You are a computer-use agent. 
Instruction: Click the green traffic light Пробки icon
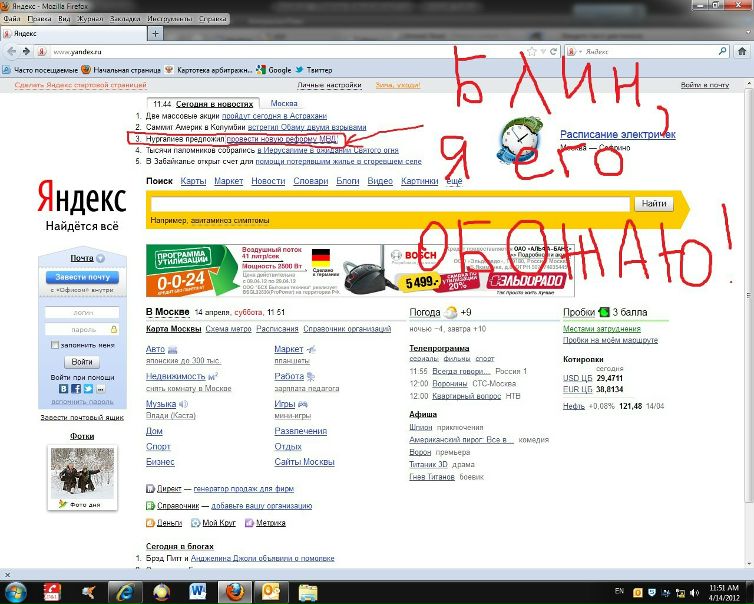point(603,313)
